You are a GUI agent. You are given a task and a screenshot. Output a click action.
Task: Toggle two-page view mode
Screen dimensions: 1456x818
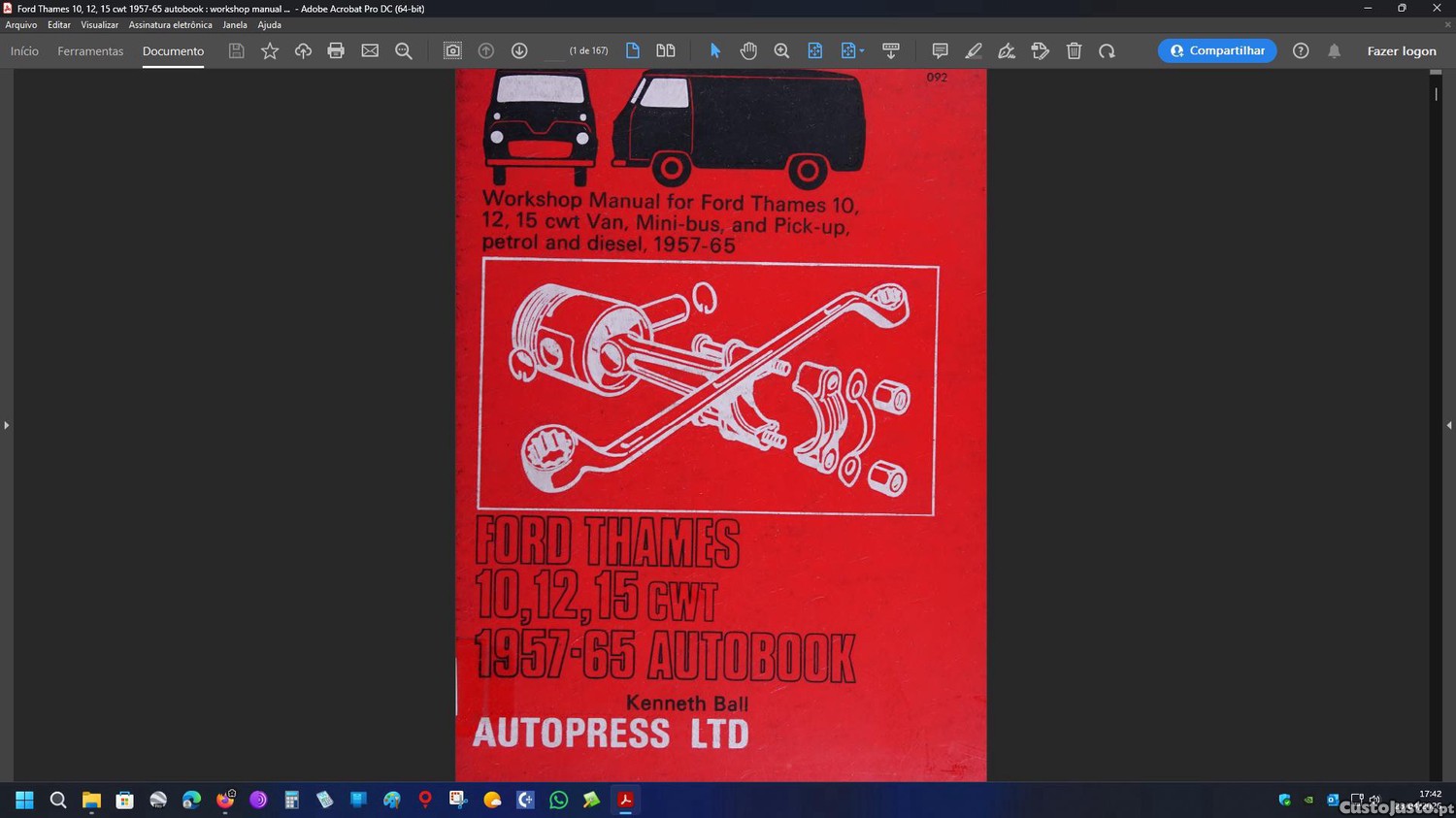point(666,51)
